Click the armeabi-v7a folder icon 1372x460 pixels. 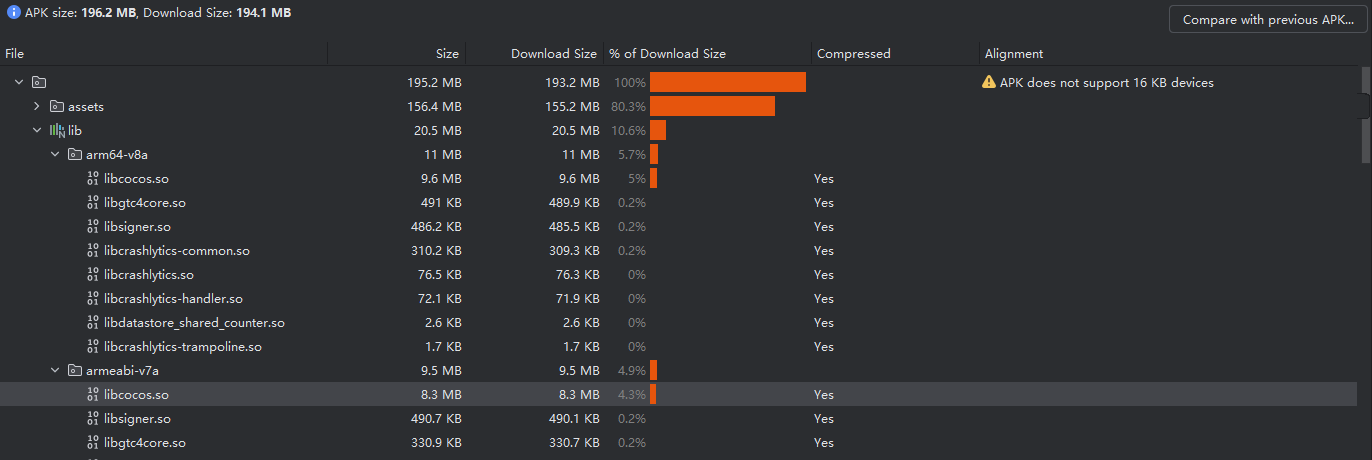[x=75, y=371]
